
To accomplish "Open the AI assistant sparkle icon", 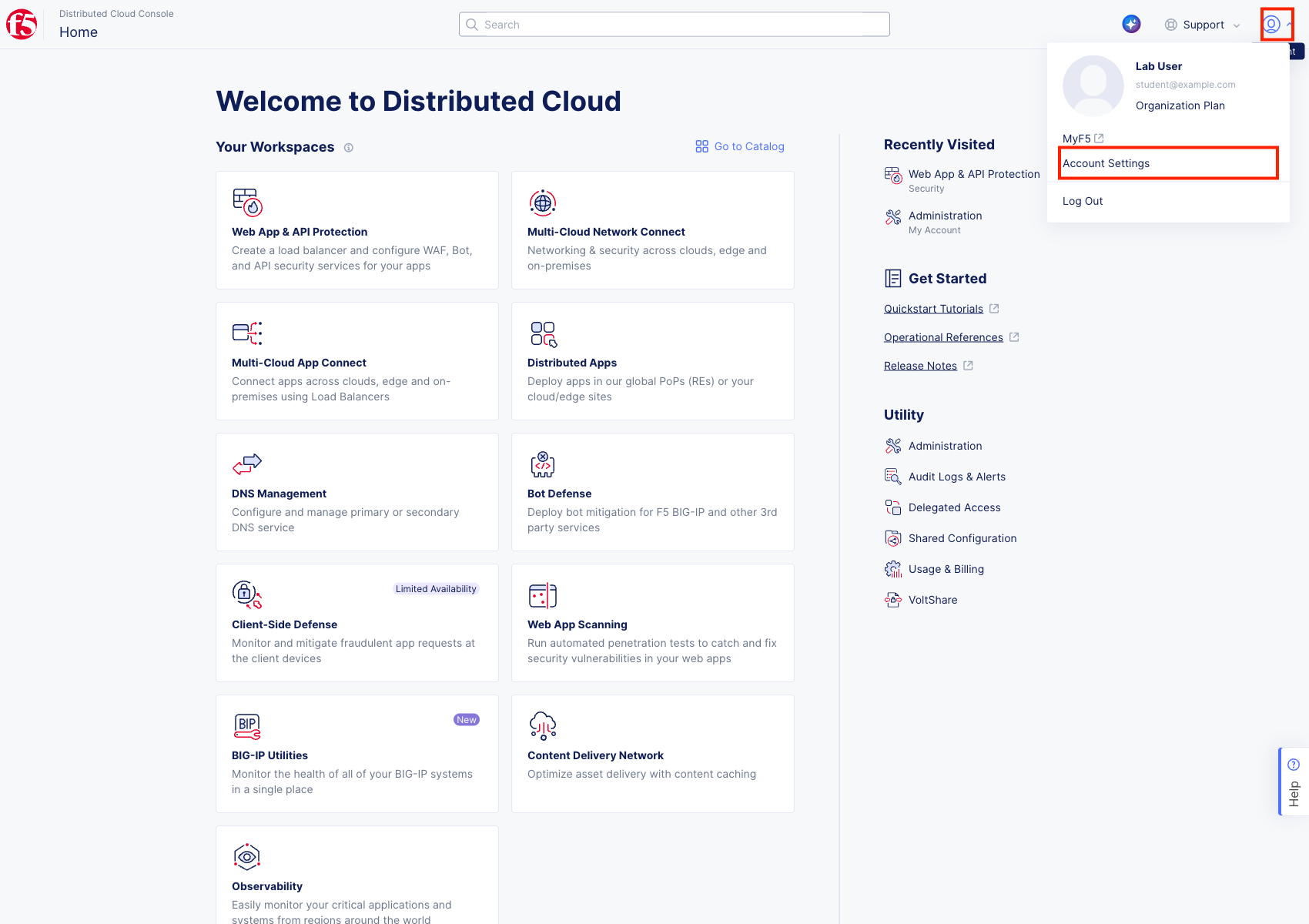I will coord(1131,25).
